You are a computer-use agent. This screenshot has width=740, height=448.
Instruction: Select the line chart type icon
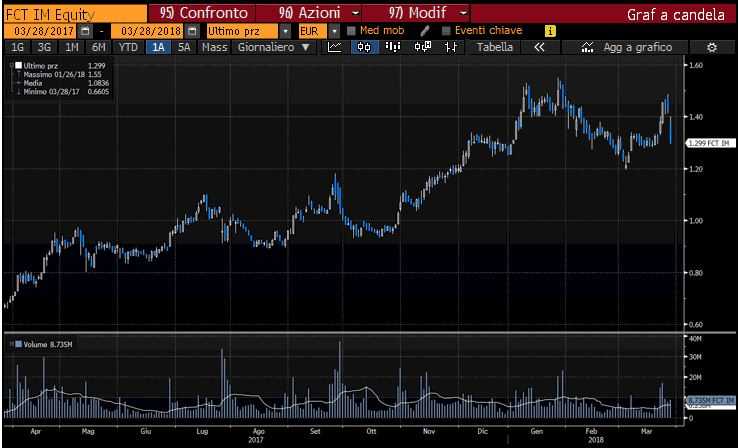tap(334, 47)
